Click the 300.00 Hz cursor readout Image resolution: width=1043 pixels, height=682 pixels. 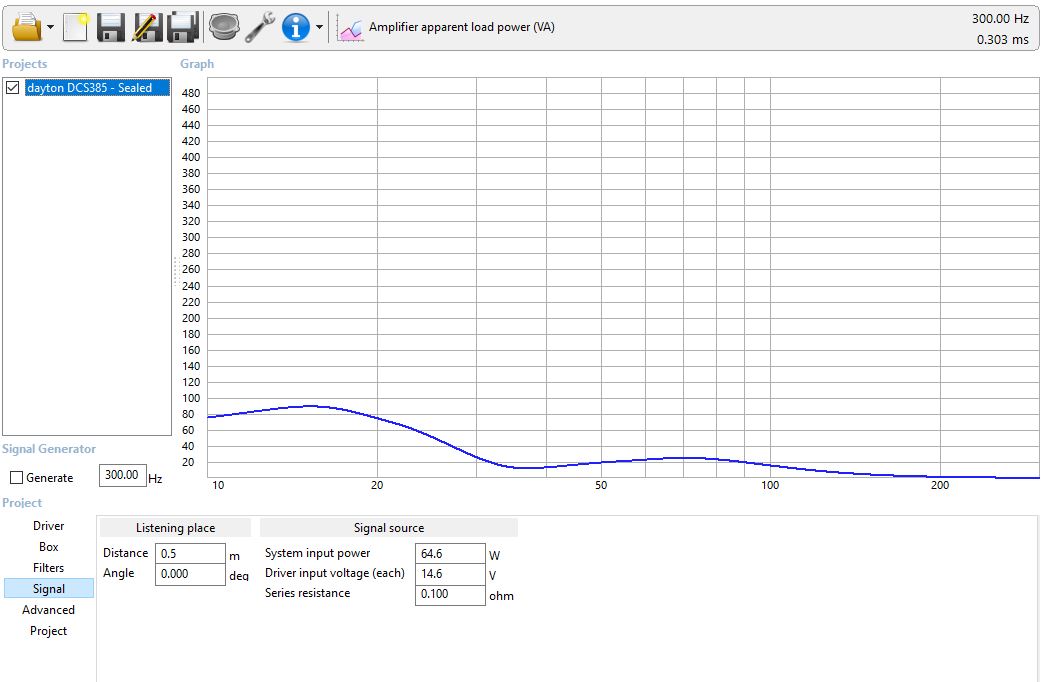[x=1000, y=19]
